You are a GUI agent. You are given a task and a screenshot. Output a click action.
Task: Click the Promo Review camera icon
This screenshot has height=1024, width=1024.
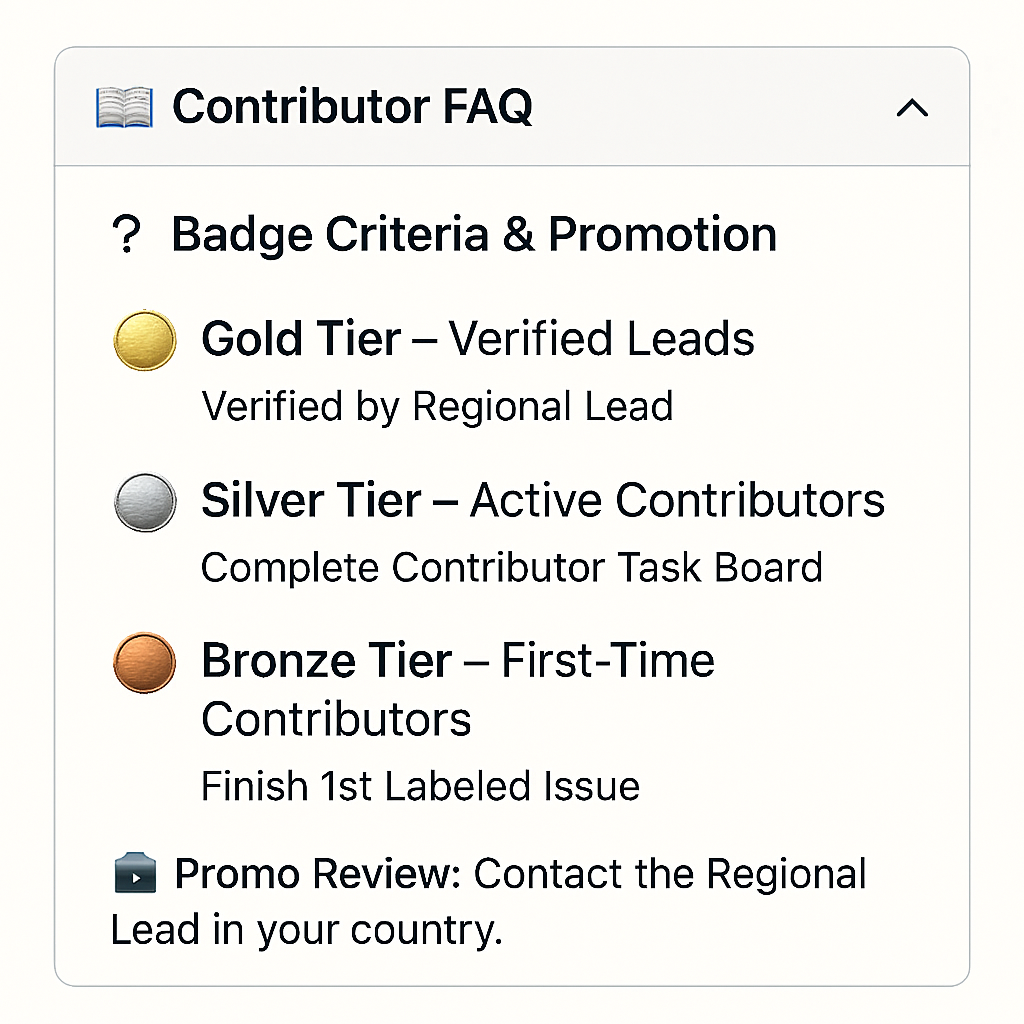click(135, 876)
